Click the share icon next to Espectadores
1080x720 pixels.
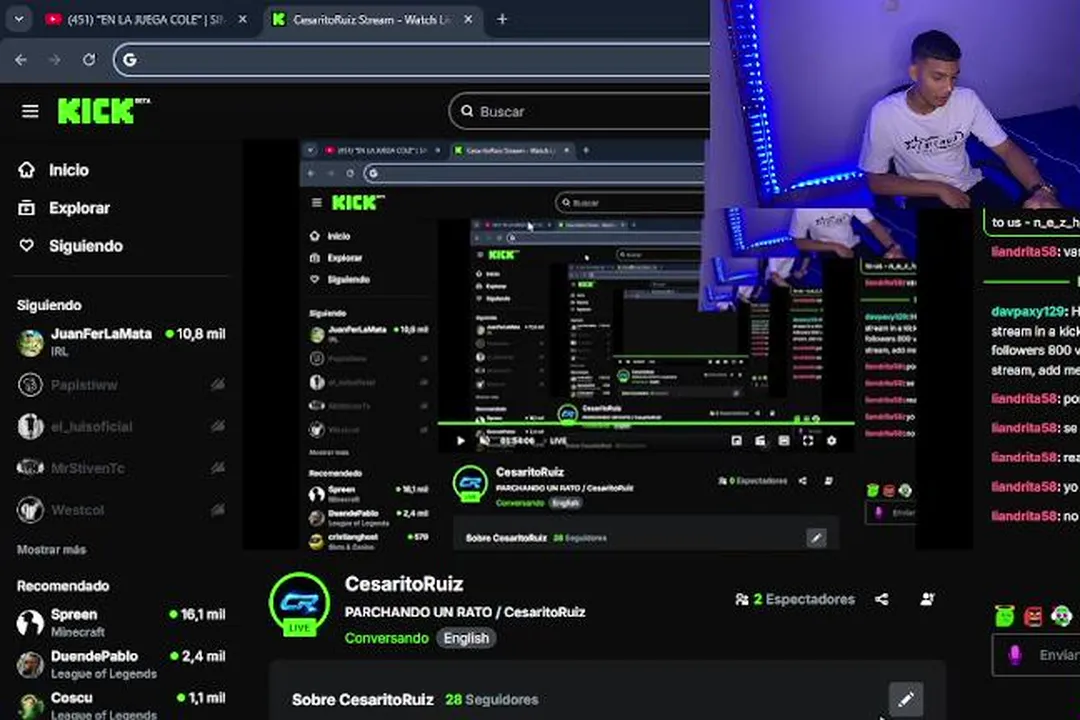[x=882, y=599]
